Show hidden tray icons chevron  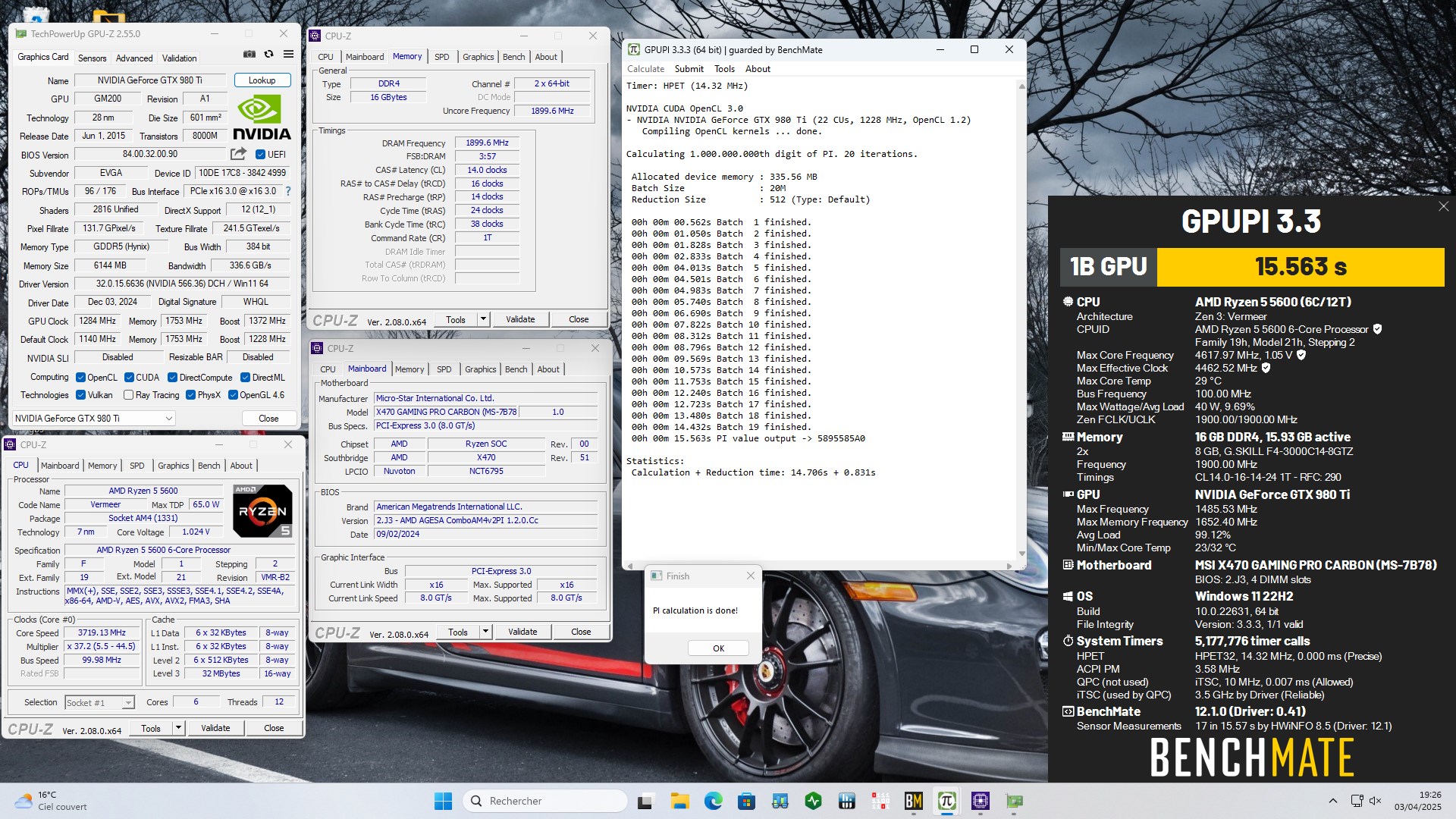[x=1332, y=801]
